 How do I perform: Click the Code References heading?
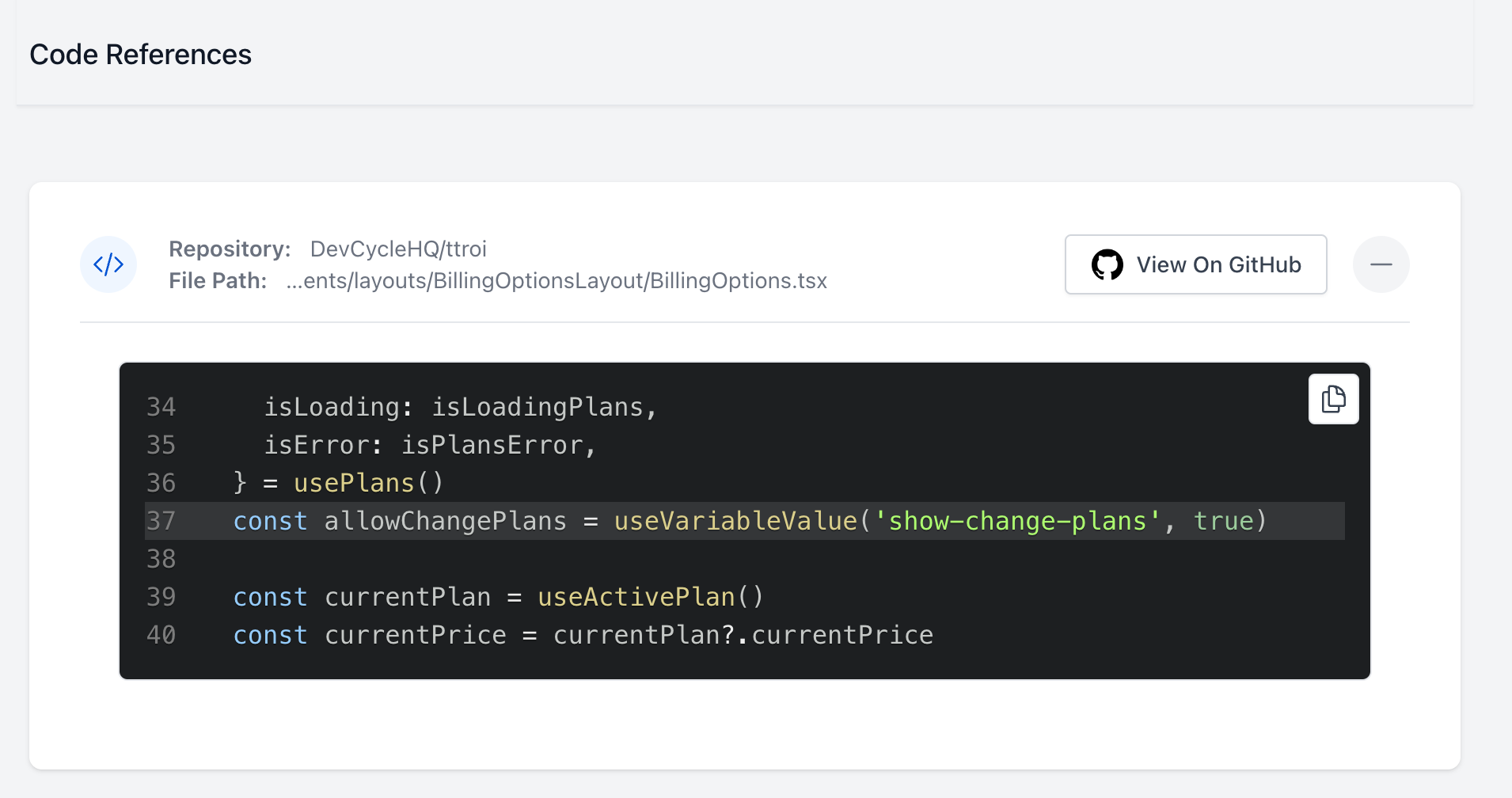(x=140, y=55)
